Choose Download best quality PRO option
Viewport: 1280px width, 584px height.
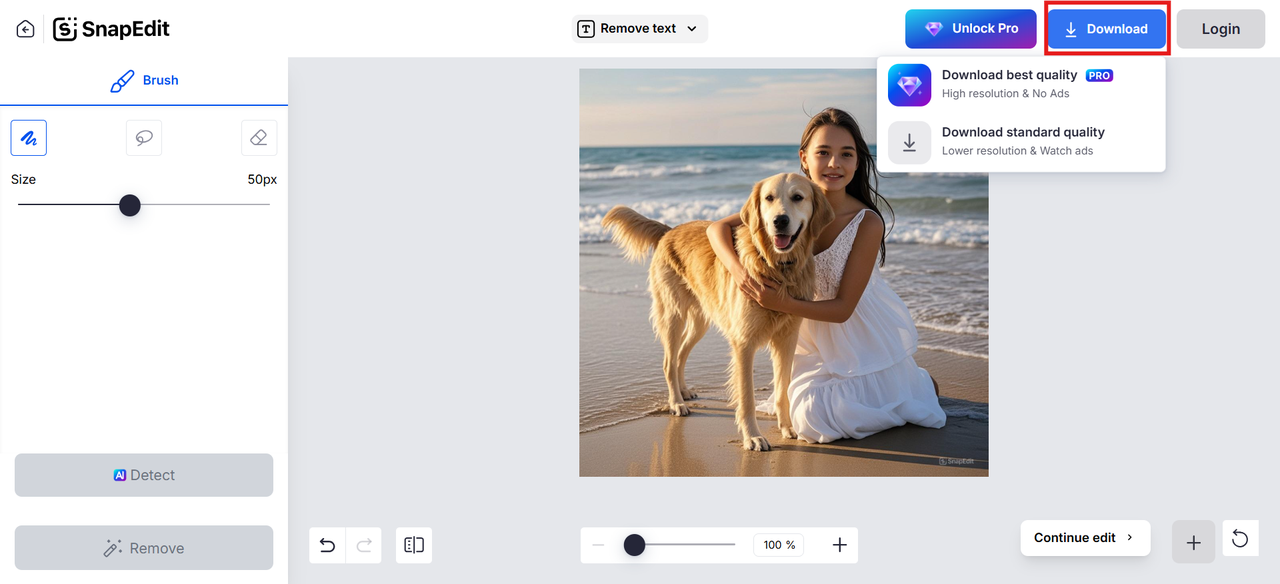point(1021,85)
